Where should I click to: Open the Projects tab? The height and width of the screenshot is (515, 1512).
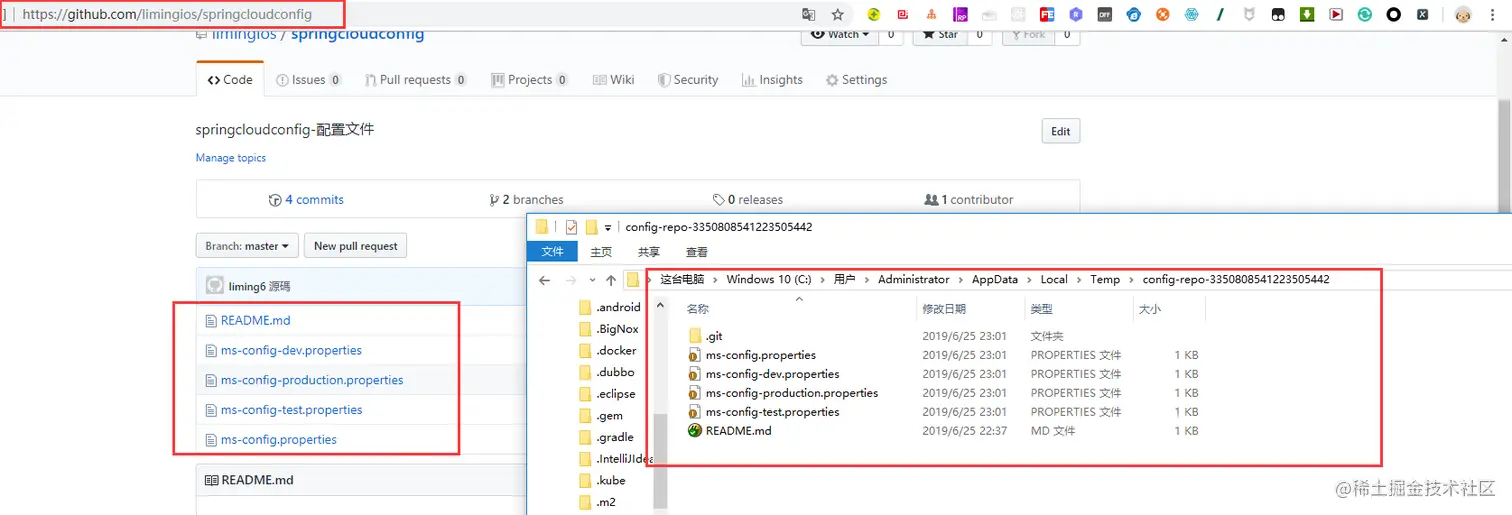click(x=530, y=80)
